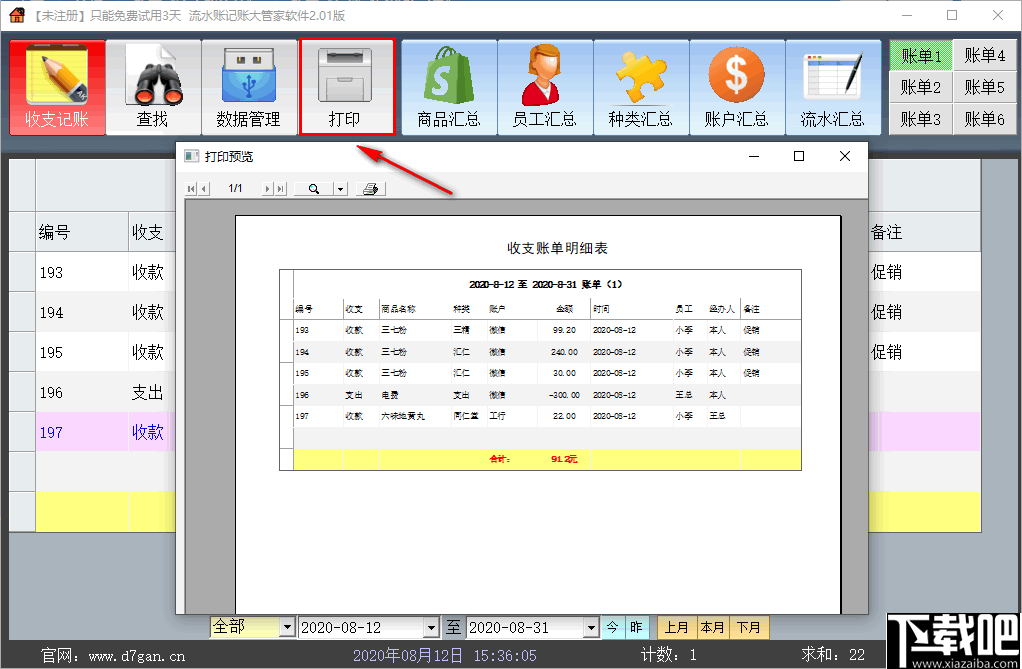Viewport: 1022px width, 669px height.
Task: Switch to 账单4 tab
Action: tap(985, 56)
